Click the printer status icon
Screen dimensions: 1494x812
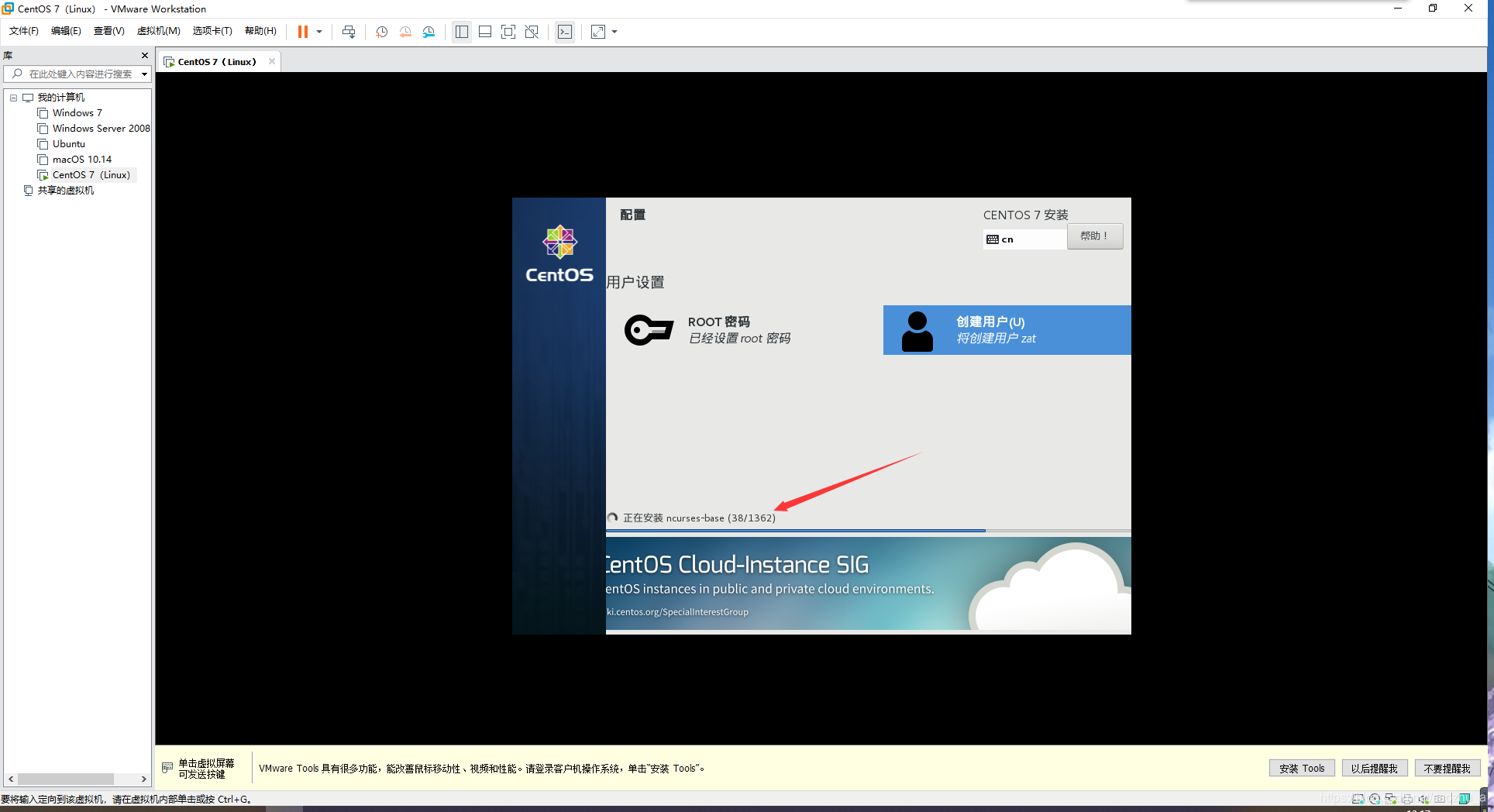pos(1407,799)
